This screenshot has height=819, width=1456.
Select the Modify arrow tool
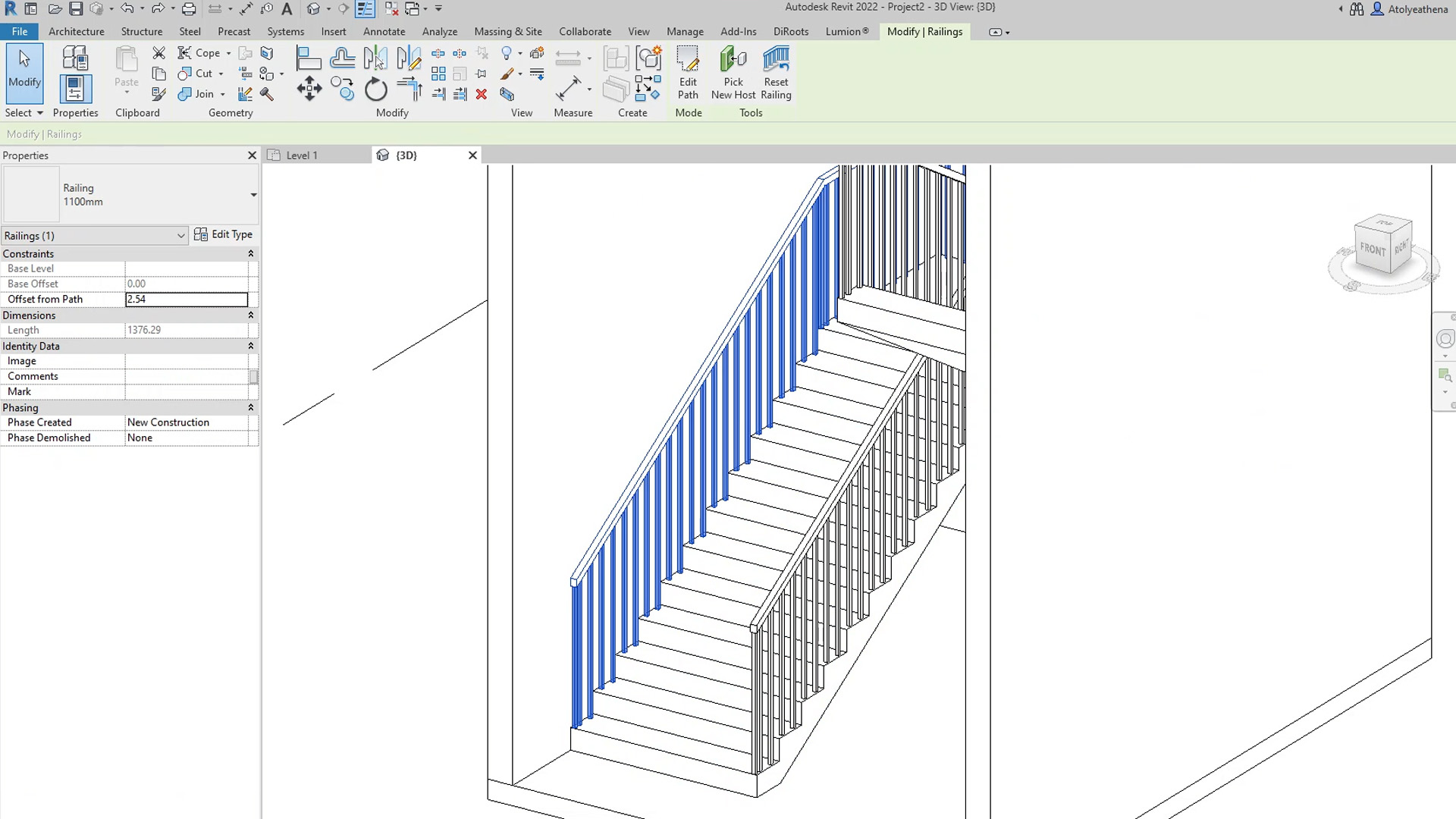[24, 73]
